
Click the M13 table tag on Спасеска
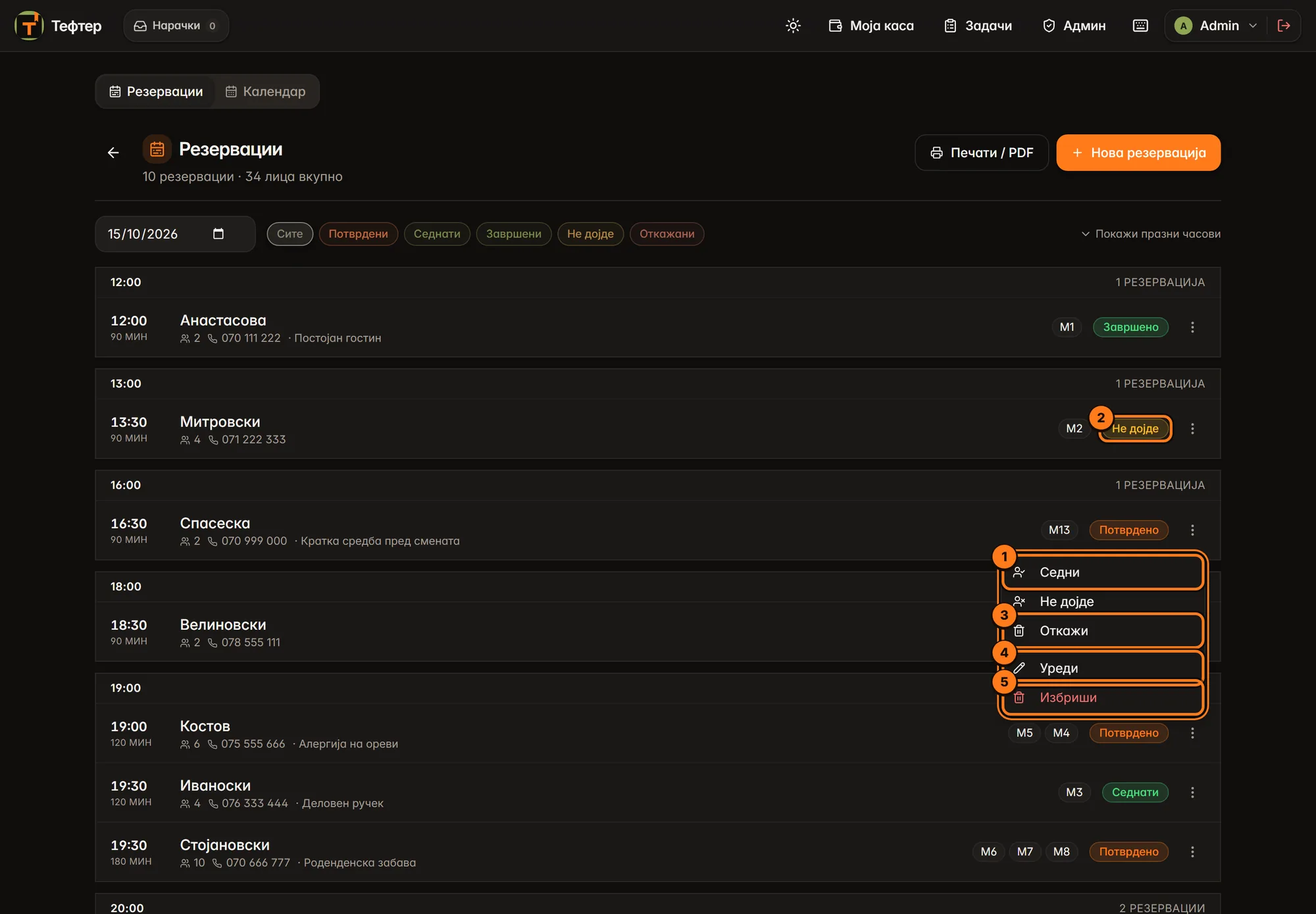[x=1059, y=530]
